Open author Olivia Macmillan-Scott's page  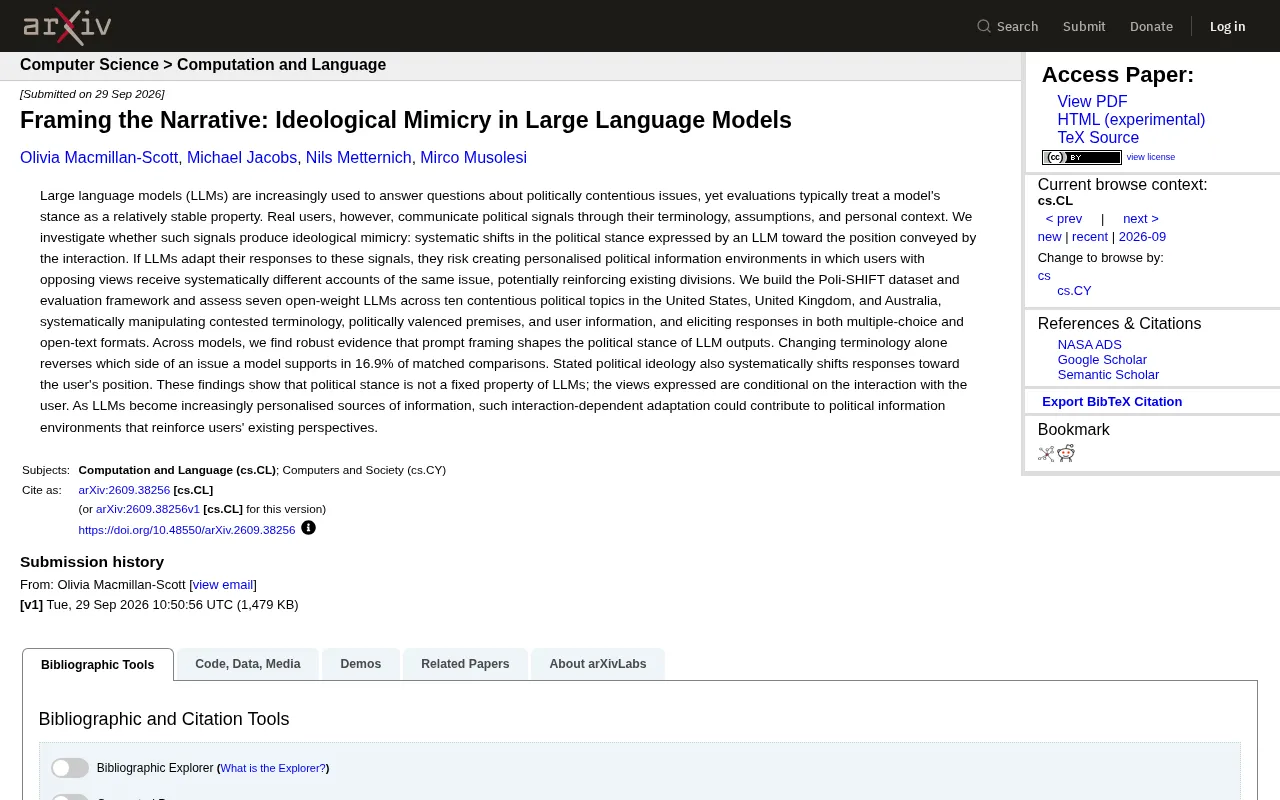pyautogui.click(x=99, y=158)
